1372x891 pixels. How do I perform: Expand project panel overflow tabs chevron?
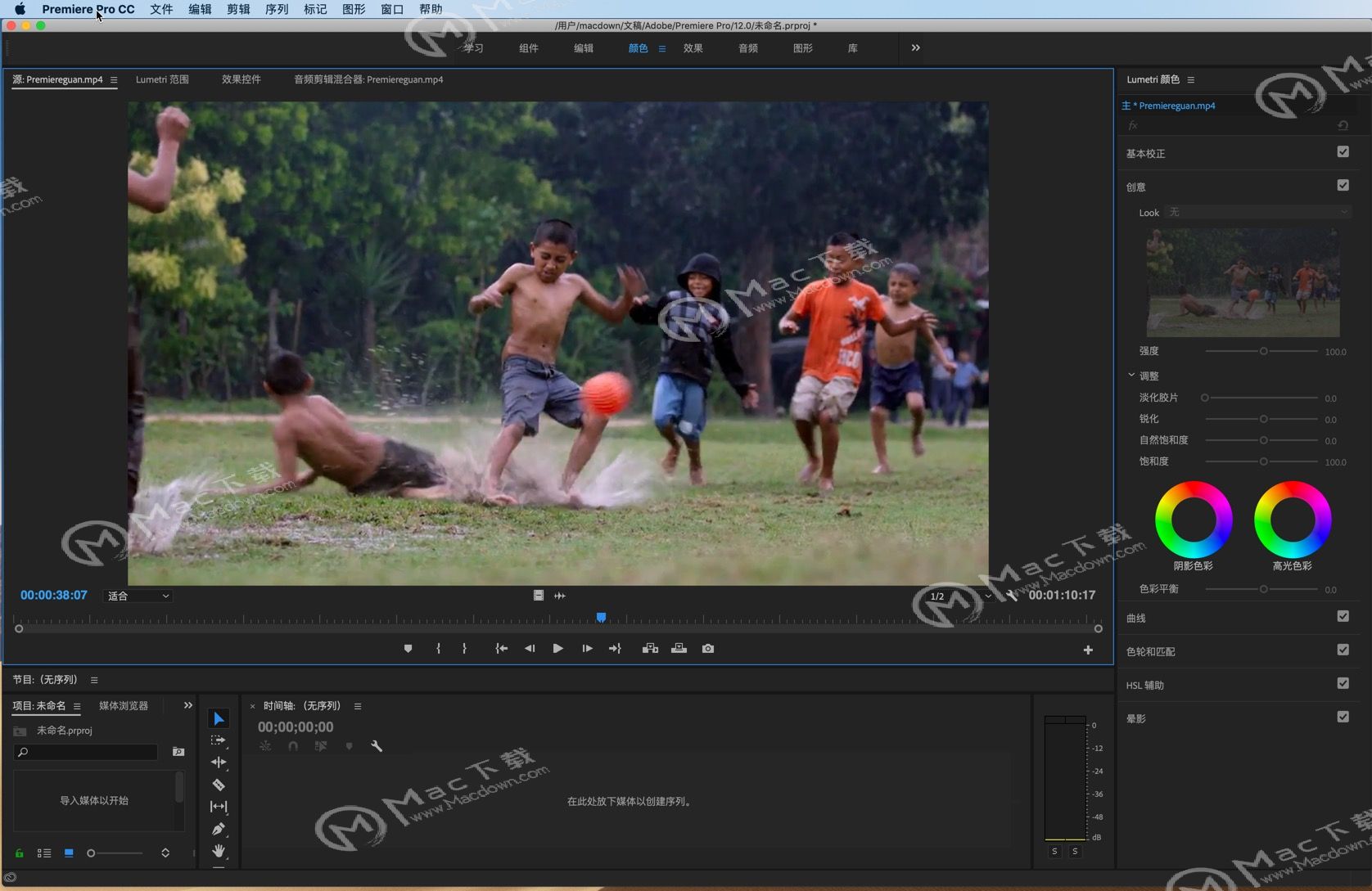click(x=187, y=705)
